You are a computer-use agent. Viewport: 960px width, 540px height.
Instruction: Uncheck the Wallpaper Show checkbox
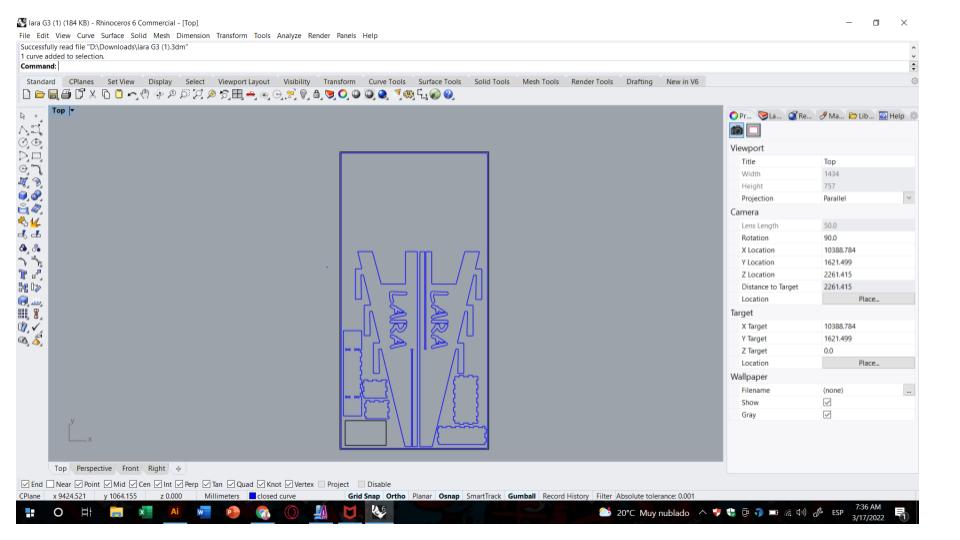point(827,402)
